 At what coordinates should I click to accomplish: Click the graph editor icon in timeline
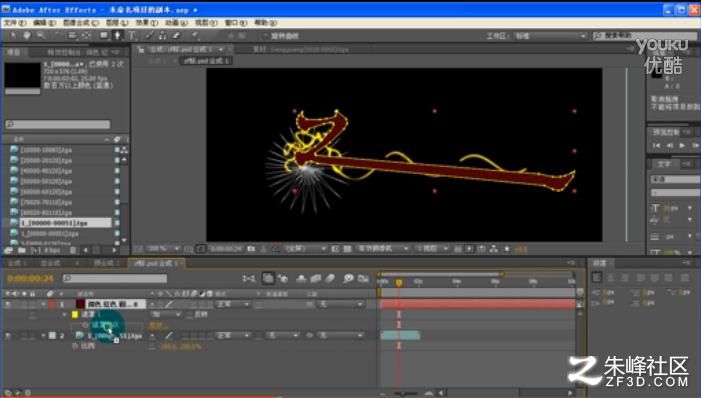(363, 279)
